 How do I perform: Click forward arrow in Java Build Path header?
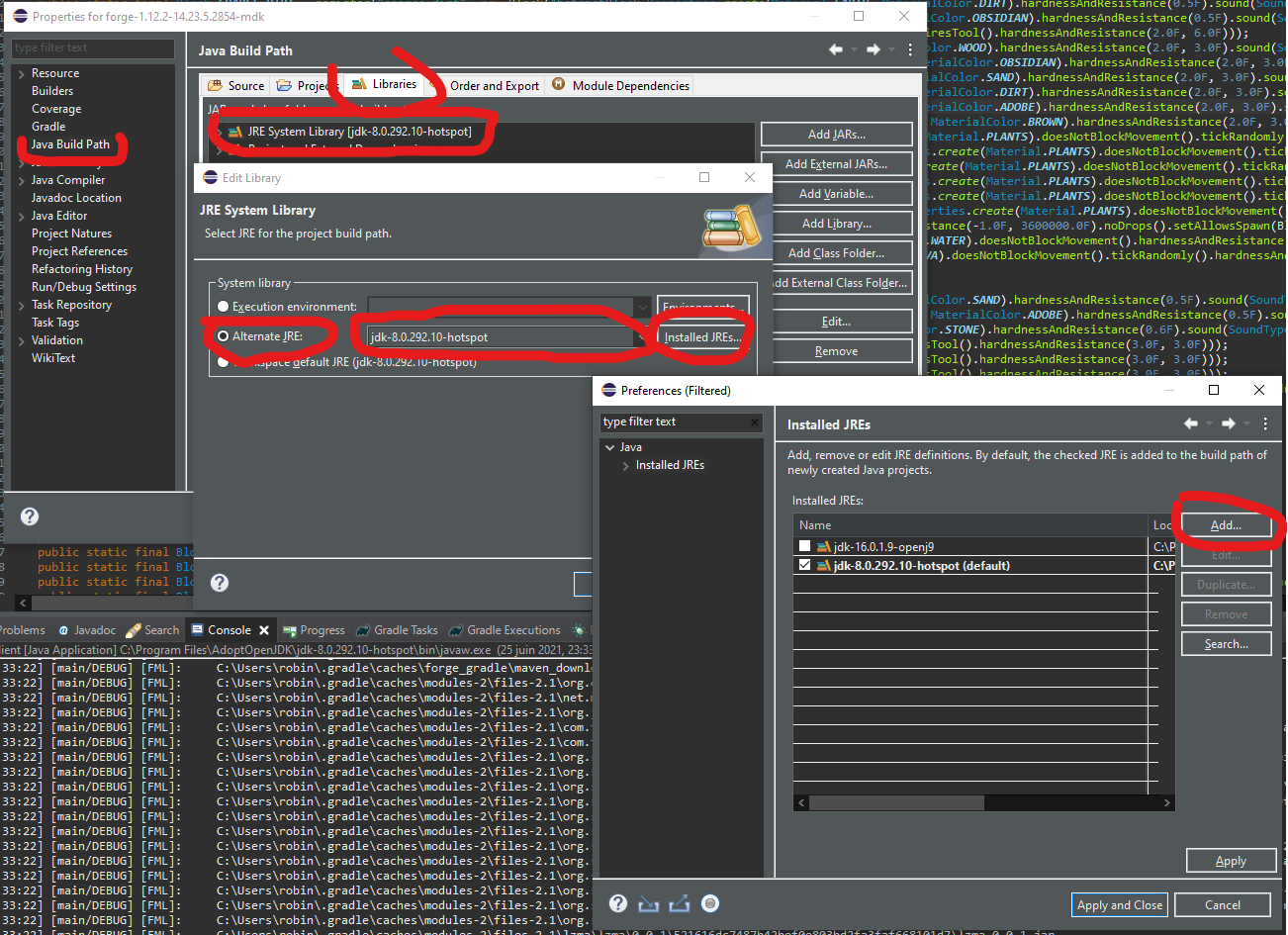pyautogui.click(x=873, y=49)
